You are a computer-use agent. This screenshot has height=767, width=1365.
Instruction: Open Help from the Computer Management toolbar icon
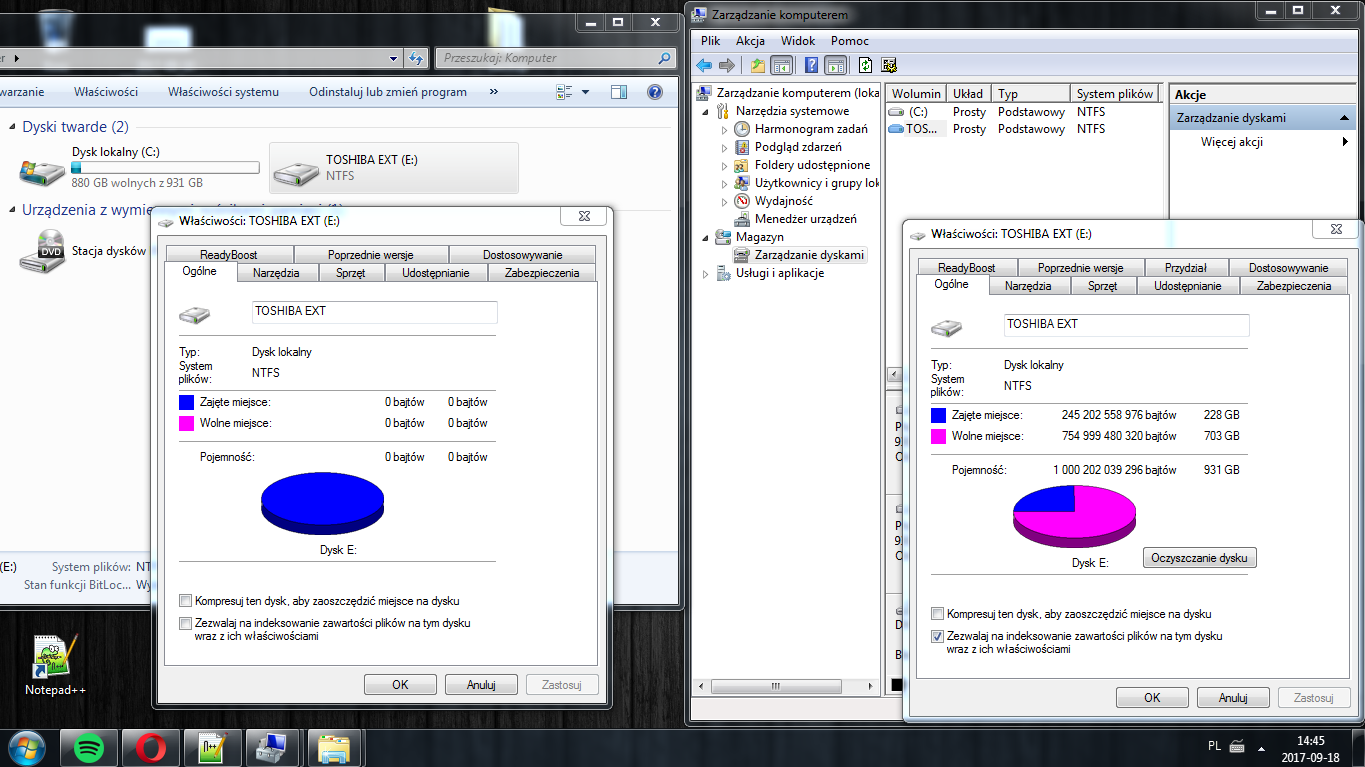[811, 65]
